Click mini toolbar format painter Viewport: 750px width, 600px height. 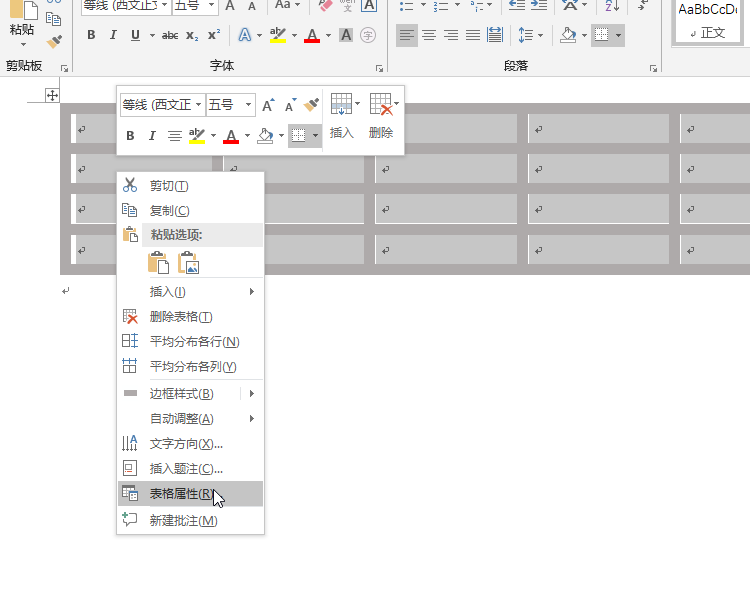(x=311, y=105)
